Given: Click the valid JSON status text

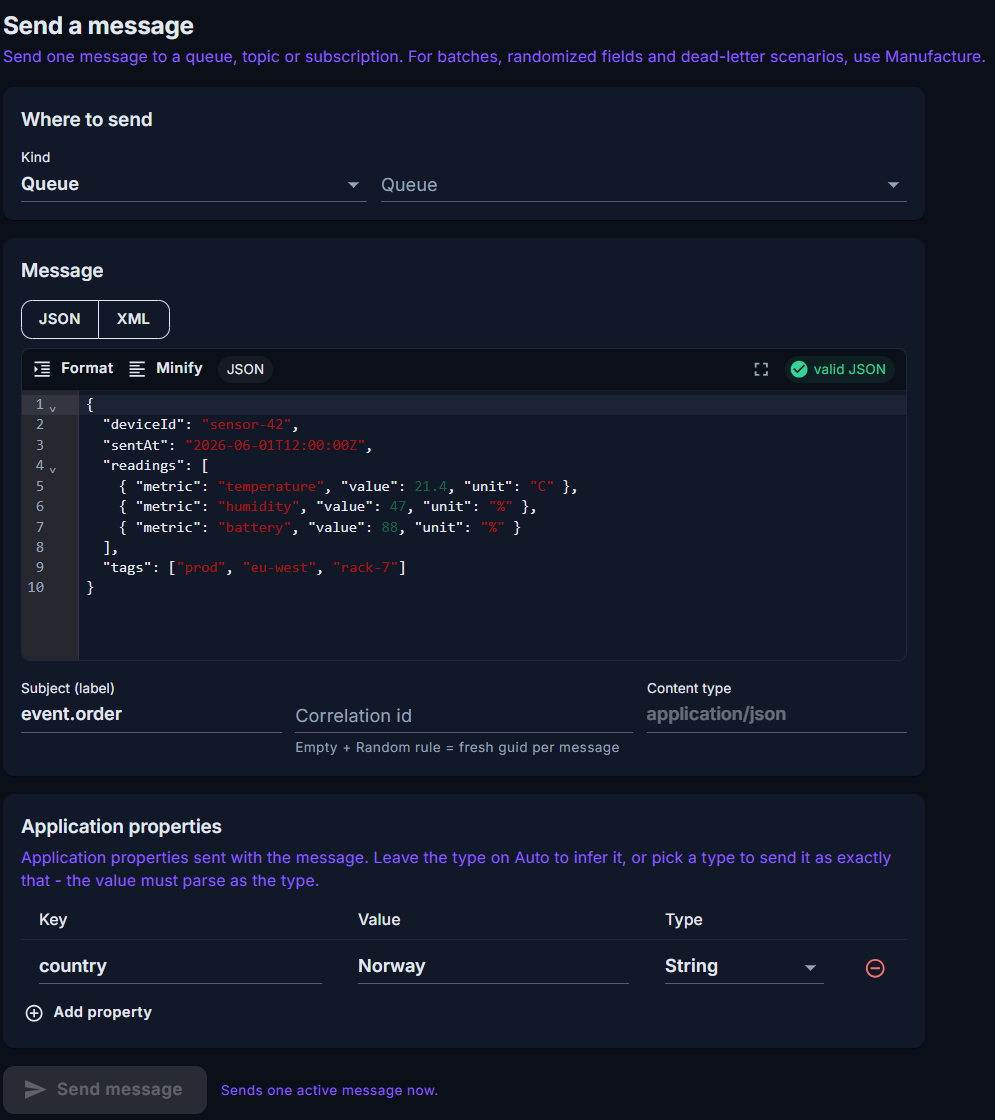Looking at the screenshot, I should [849, 369].
